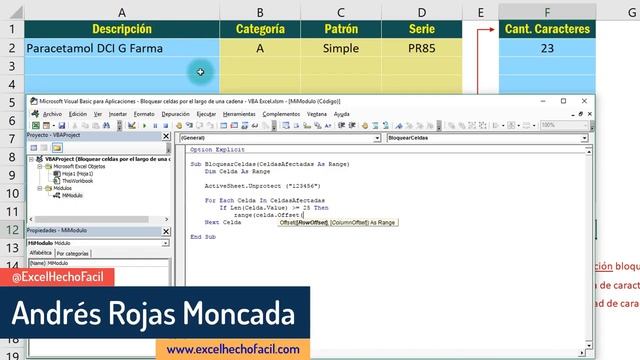Open the Immediate window icon

[x=234, y=125]
